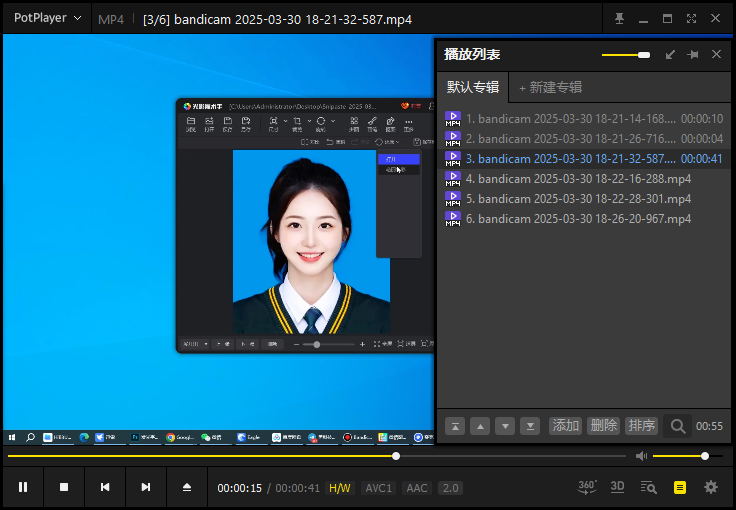Adjust the volume slider
736x510 pixels.
688,456
